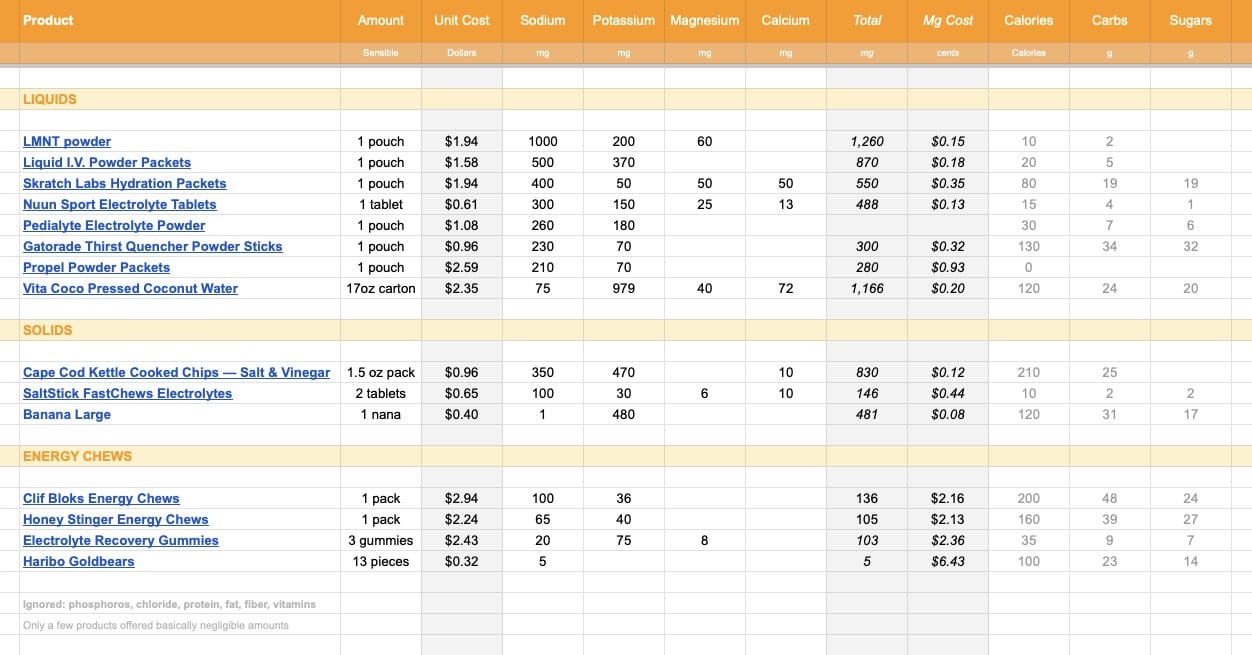Select the Unit Cost column header

(462, 20)
